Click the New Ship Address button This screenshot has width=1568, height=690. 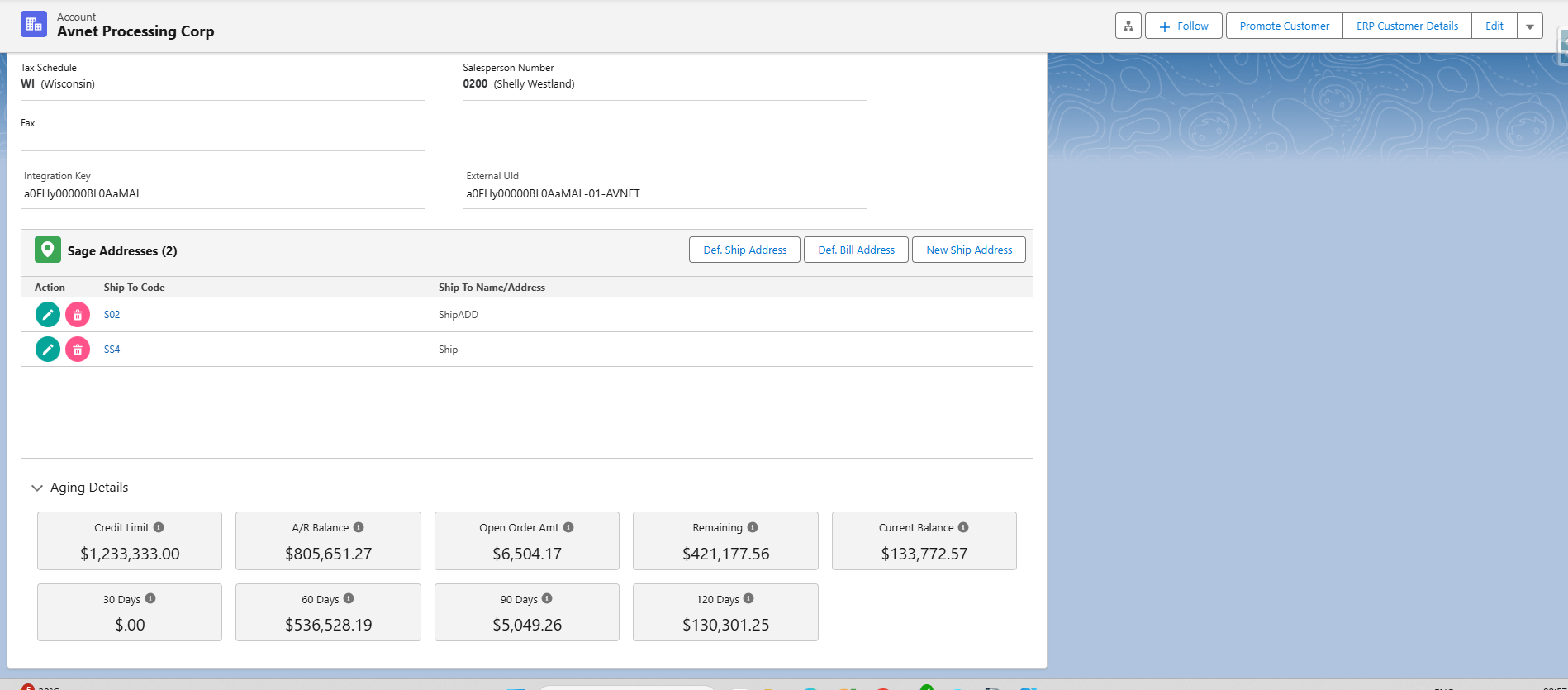pyautogui.click(x=968, y=250)
